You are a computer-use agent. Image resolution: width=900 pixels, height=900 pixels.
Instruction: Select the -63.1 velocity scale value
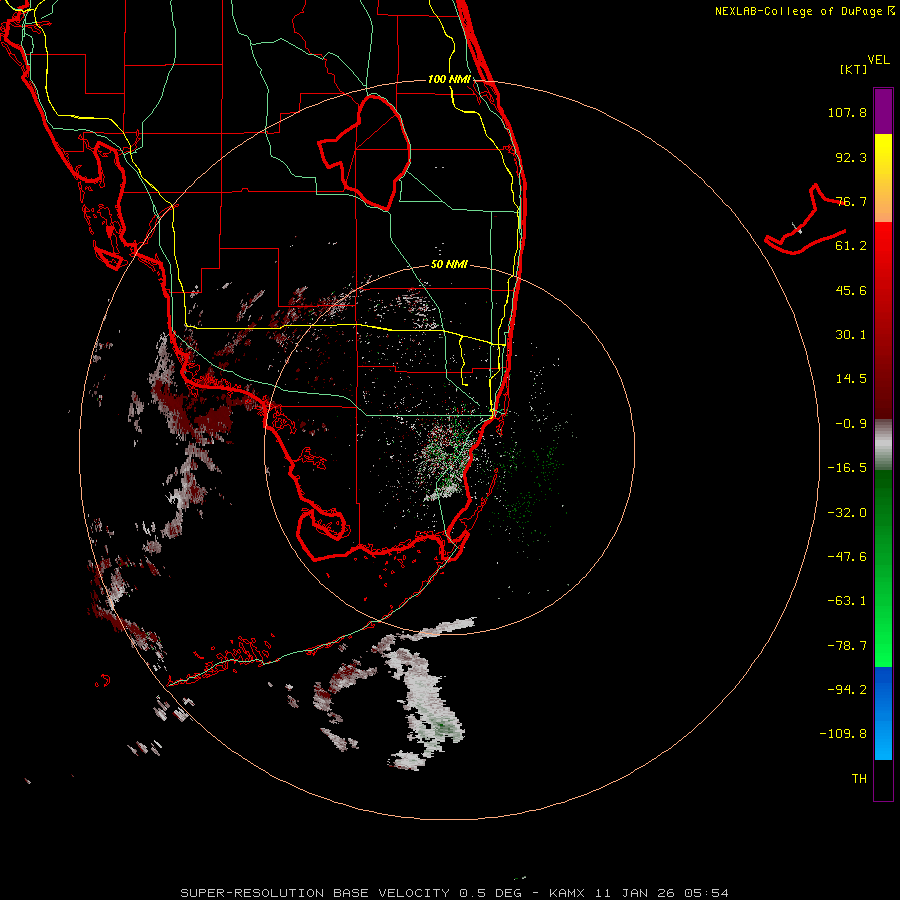pyautogui.click(x=847, y=601)
